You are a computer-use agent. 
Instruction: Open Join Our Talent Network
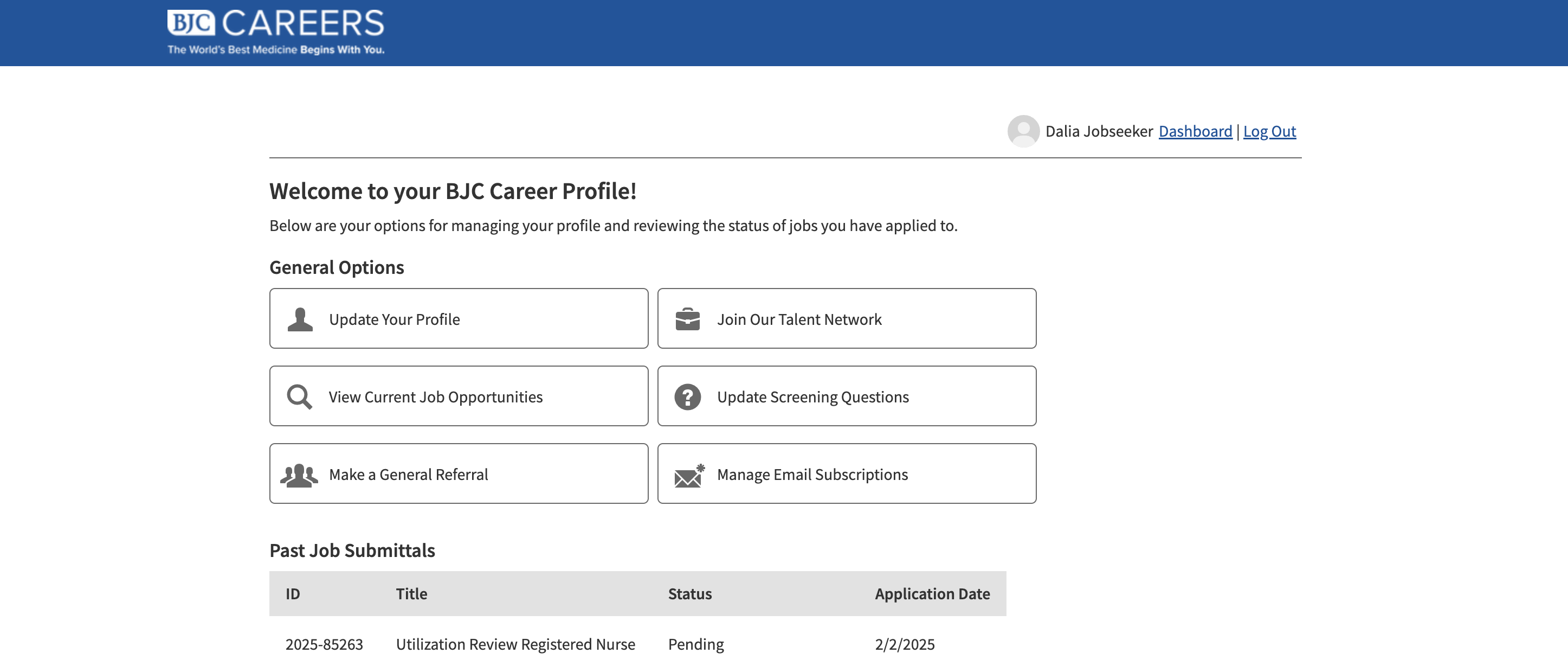coord(847,318)
